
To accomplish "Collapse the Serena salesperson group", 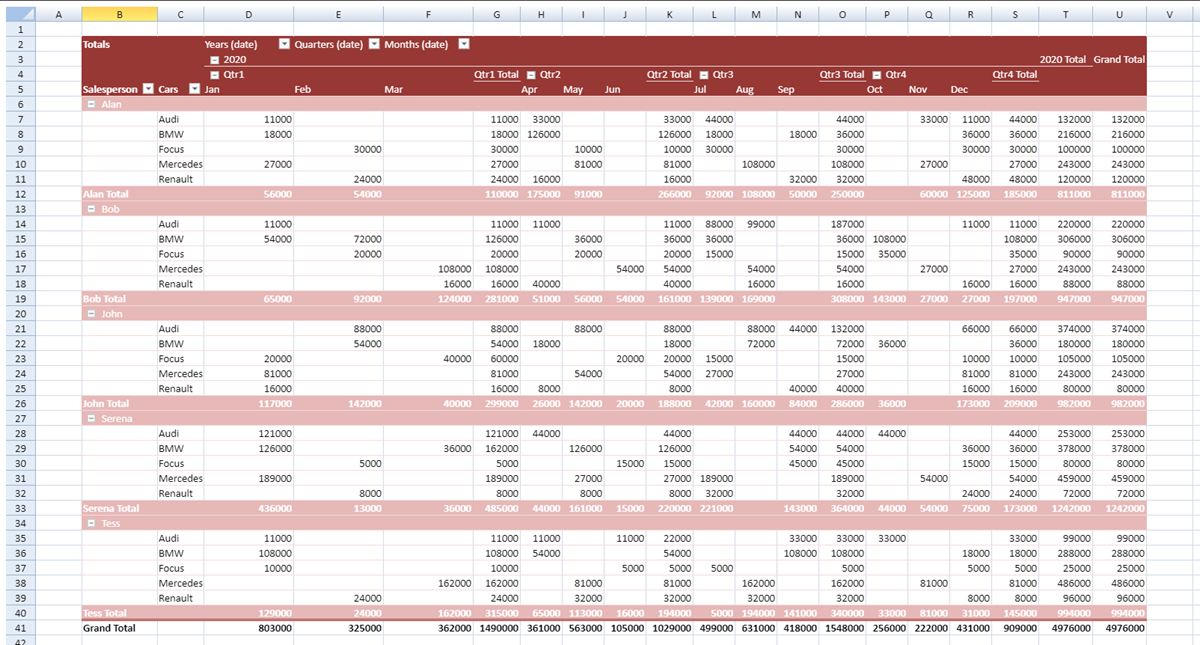I will 91,418.
